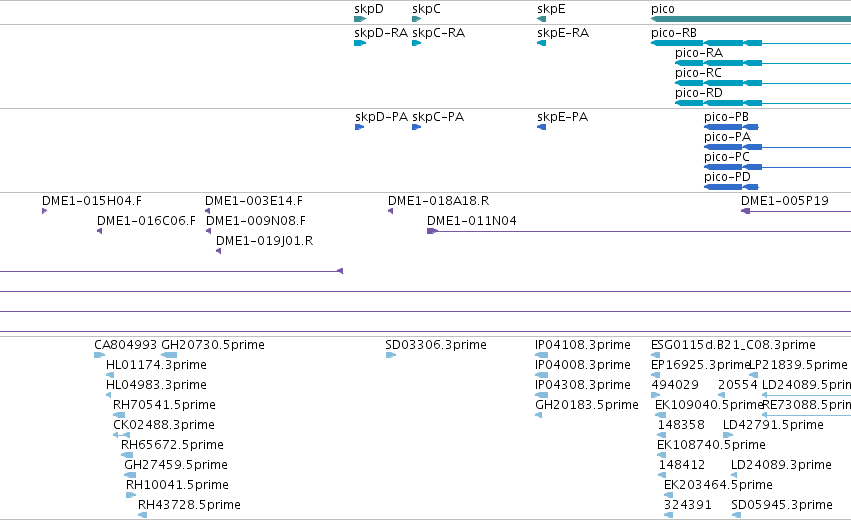Select the skpD gene label
851x520 pixels.
[369, 9]
